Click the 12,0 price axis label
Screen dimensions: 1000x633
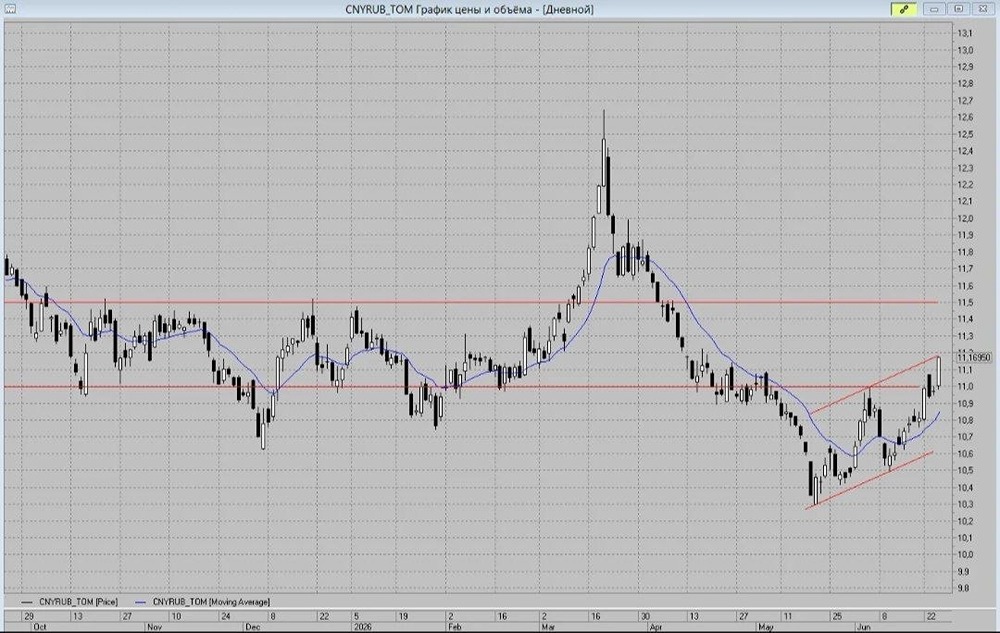tap(964, 218)
